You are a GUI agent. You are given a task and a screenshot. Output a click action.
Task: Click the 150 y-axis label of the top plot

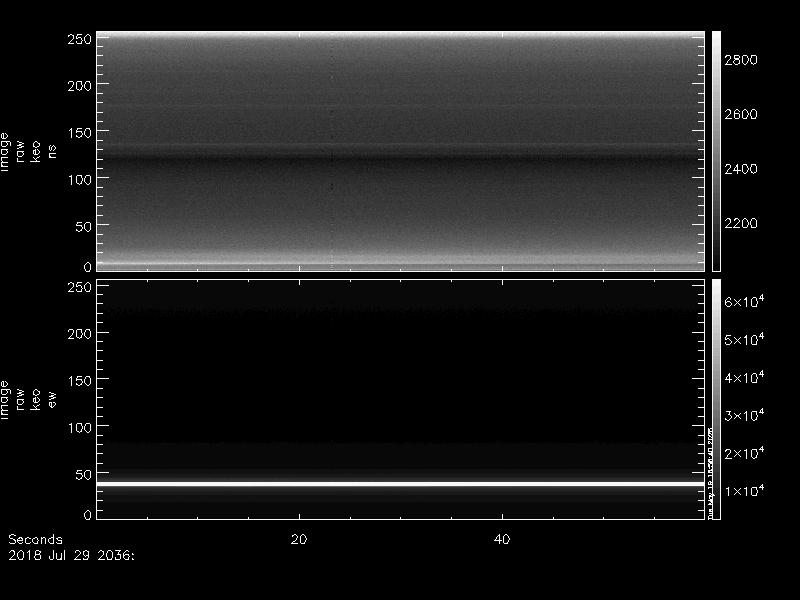point(80,133)
